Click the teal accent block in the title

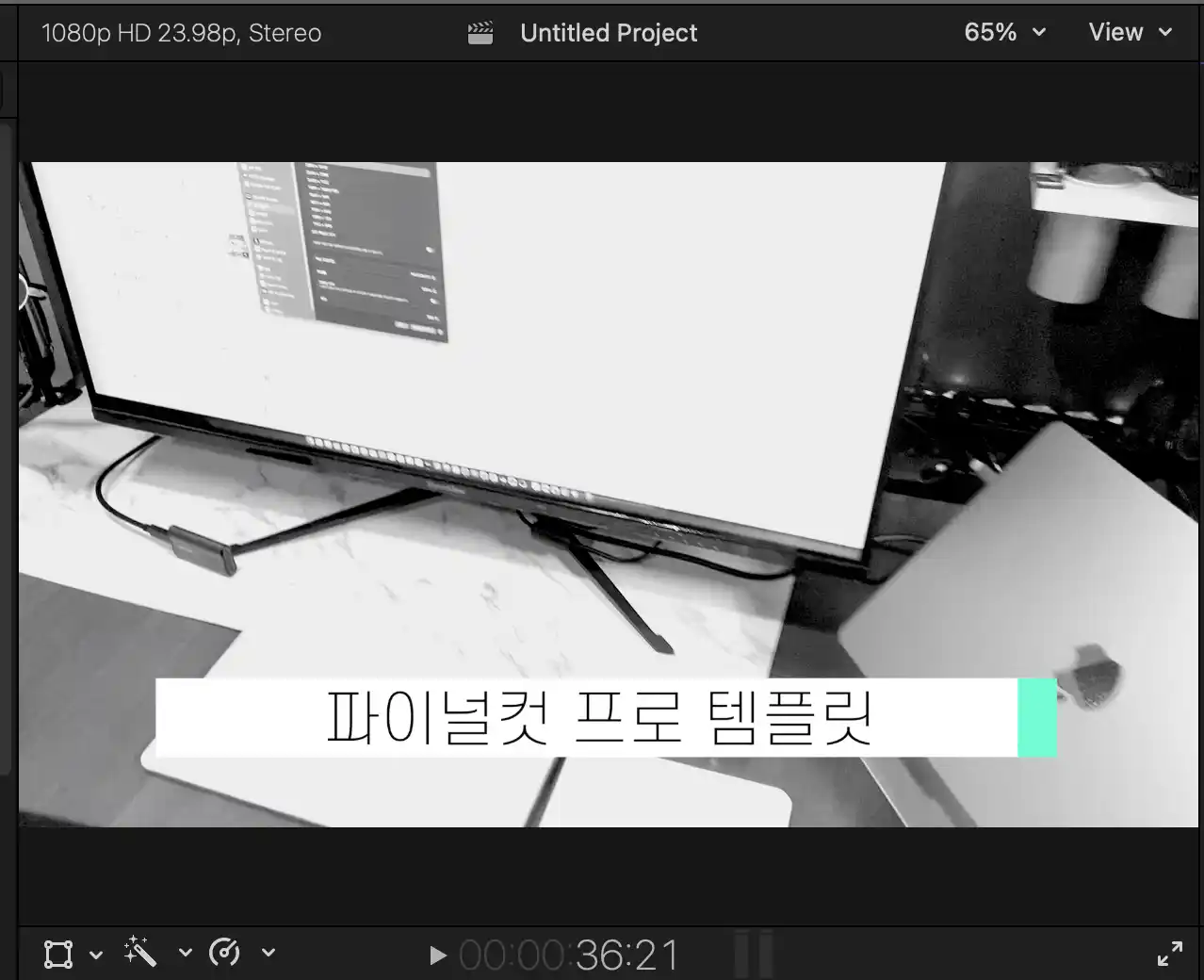tap(1036, 717)
